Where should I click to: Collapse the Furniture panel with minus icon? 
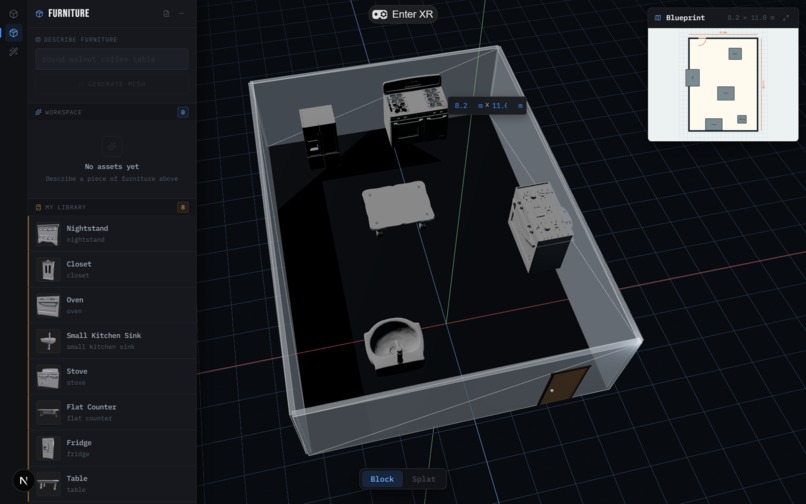pyautogui.click(x=181, y=13)
